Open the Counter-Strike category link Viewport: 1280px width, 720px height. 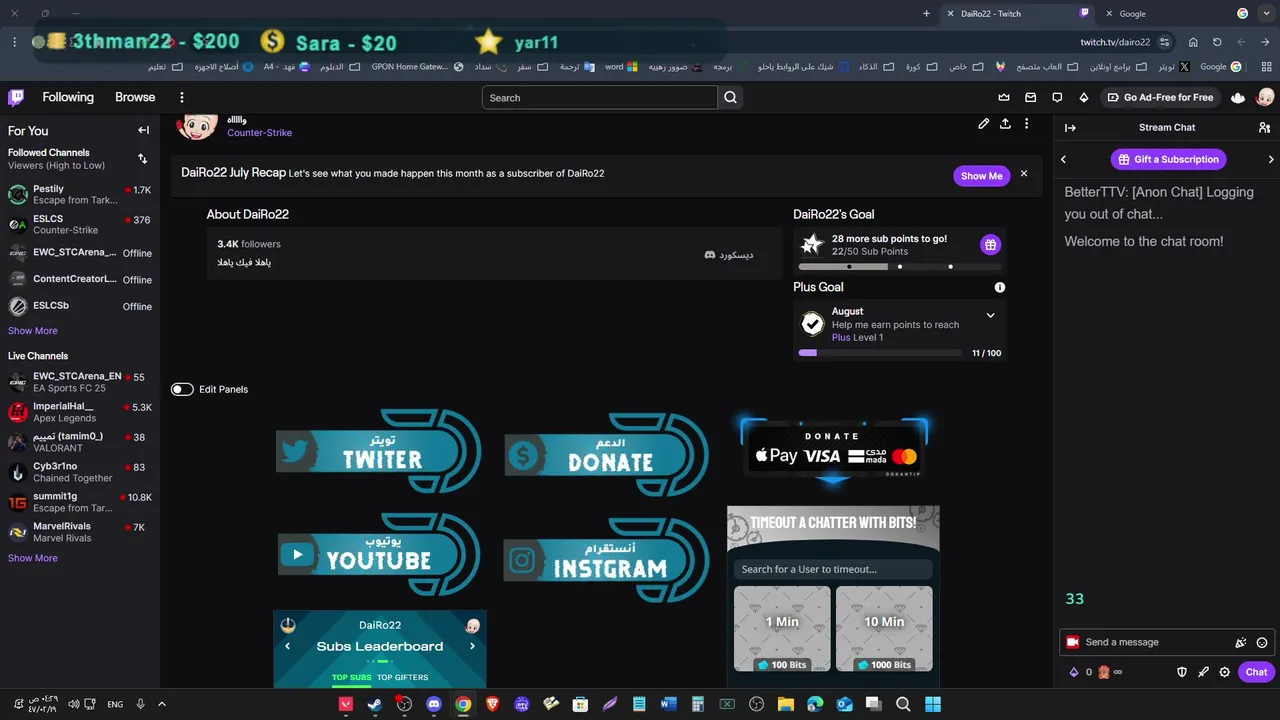[x=259, y=133]
